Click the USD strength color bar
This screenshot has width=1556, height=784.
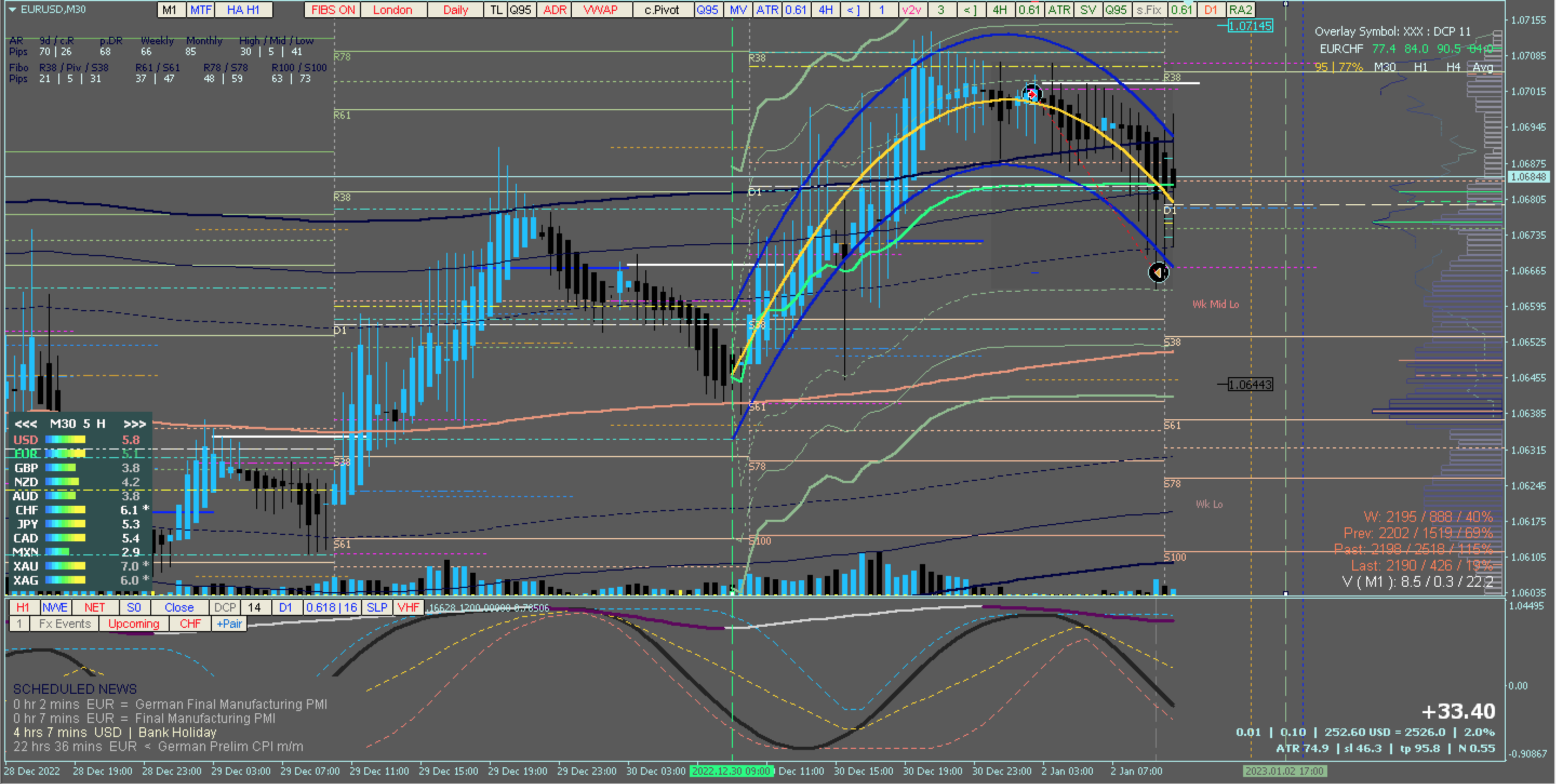click(65, 440)
